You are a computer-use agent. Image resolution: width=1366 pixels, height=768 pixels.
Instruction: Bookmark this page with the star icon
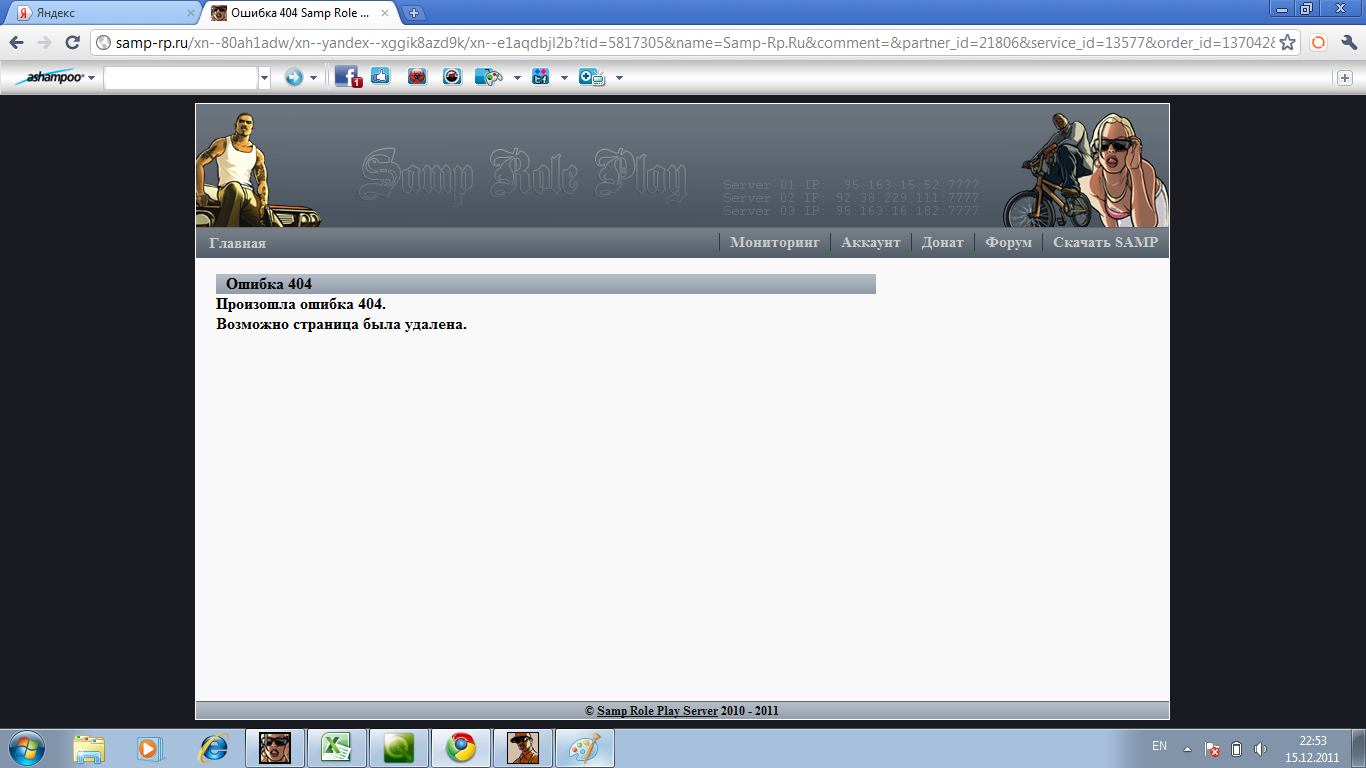[1288, 43]
